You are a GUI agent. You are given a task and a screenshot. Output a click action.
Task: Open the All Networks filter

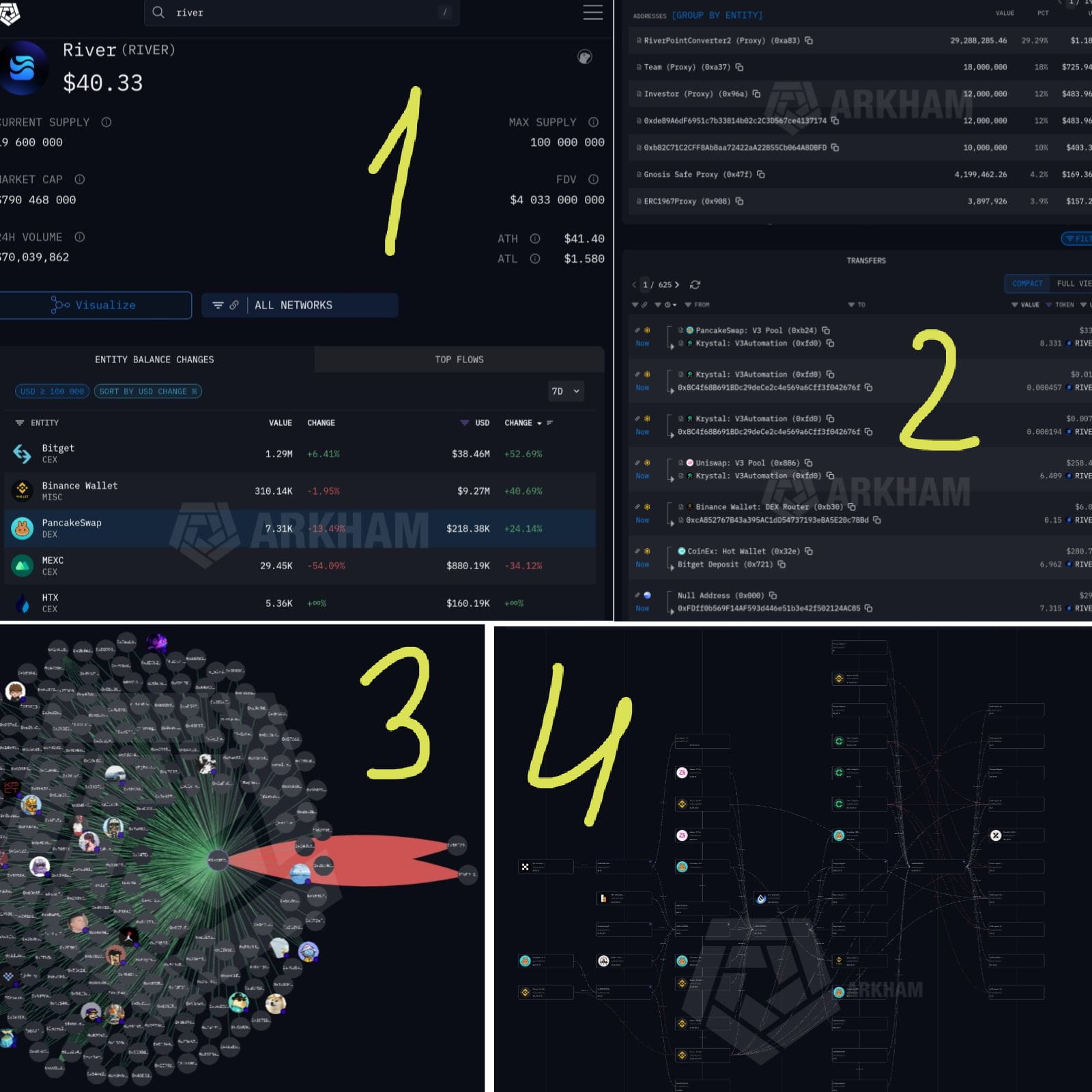coord(300,305)
